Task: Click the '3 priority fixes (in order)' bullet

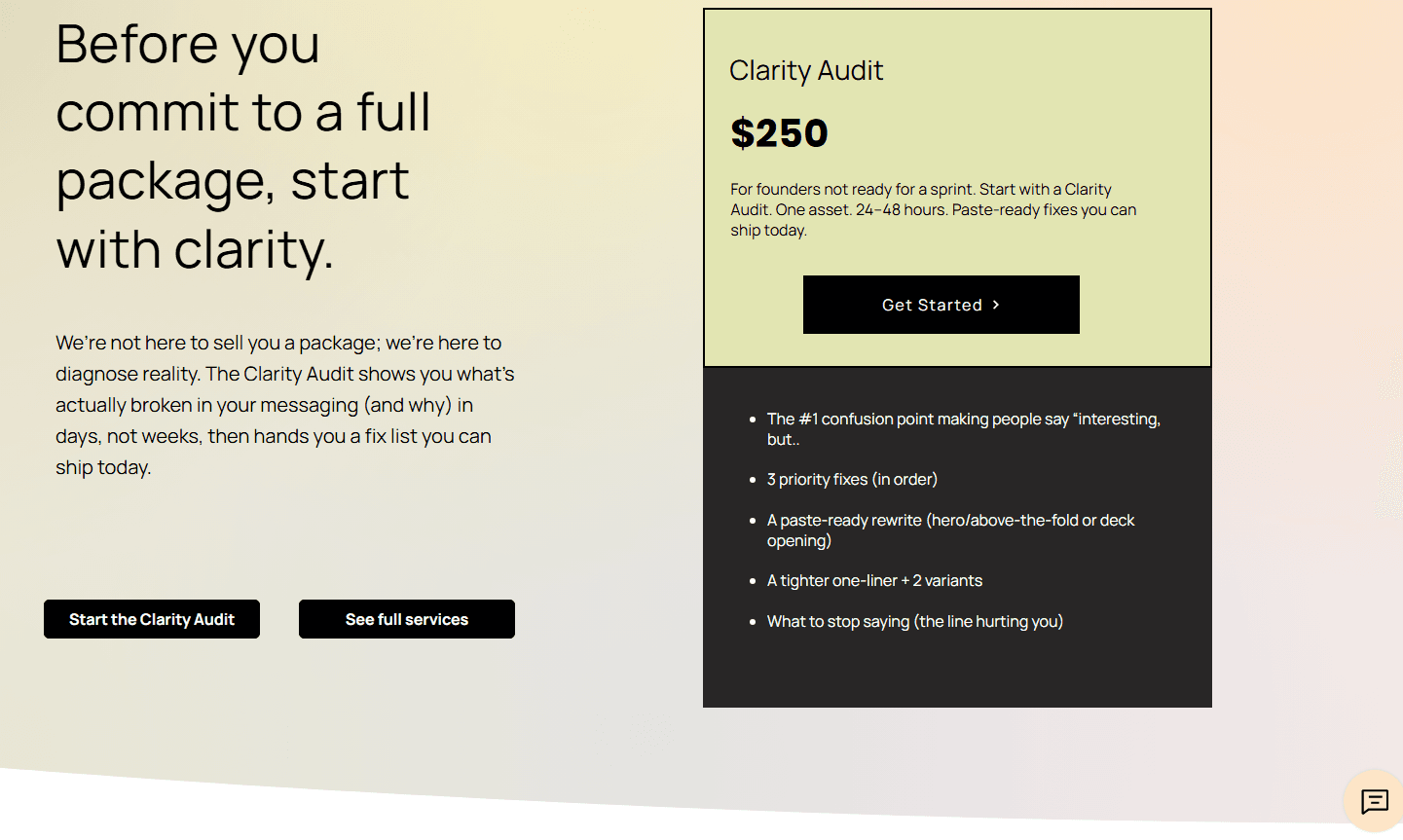Action: click(852, 479)
